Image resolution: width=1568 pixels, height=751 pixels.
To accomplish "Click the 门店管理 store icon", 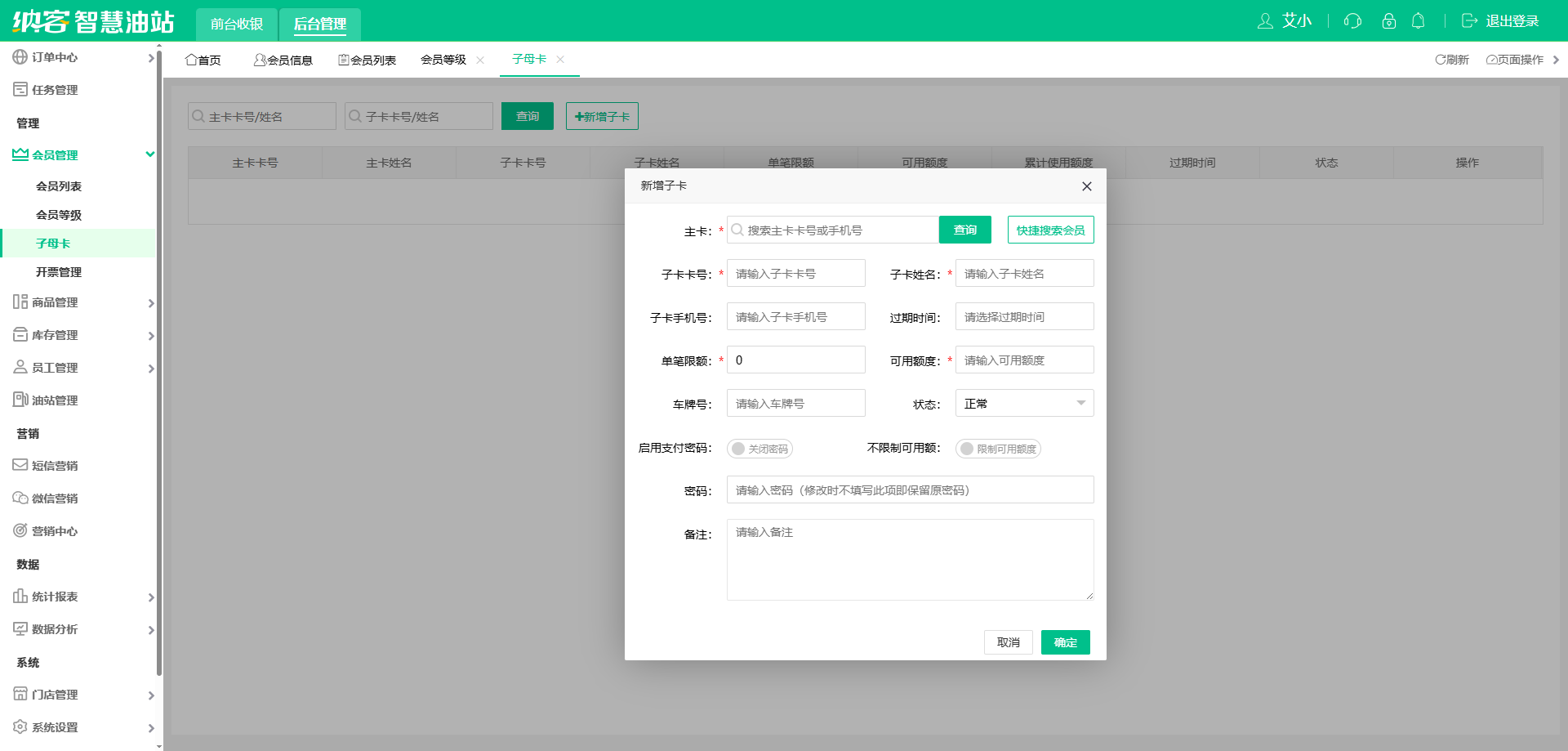I will (x=20, y=694).
